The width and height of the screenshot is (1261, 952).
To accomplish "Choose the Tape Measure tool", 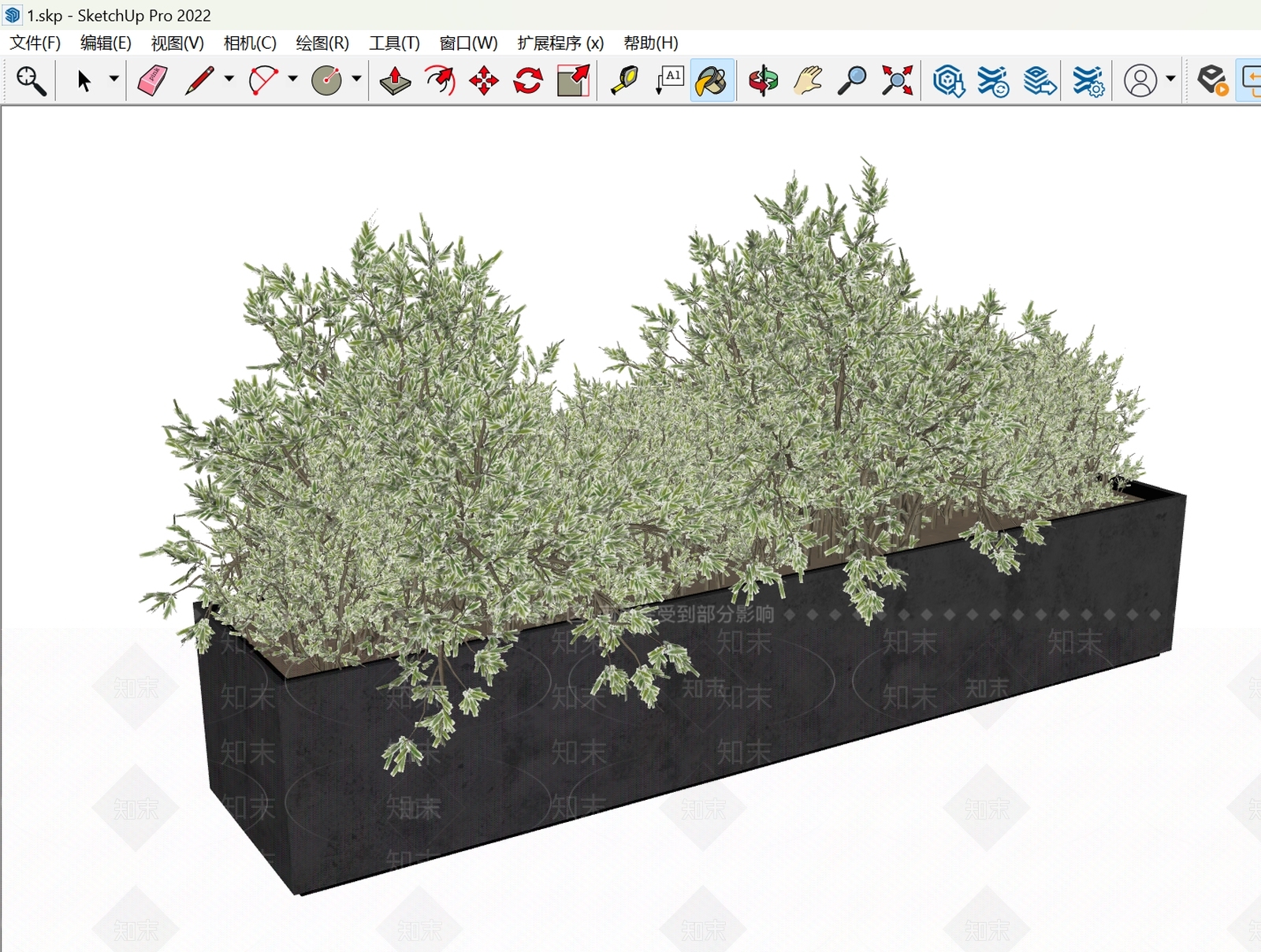I will [624, 80].
